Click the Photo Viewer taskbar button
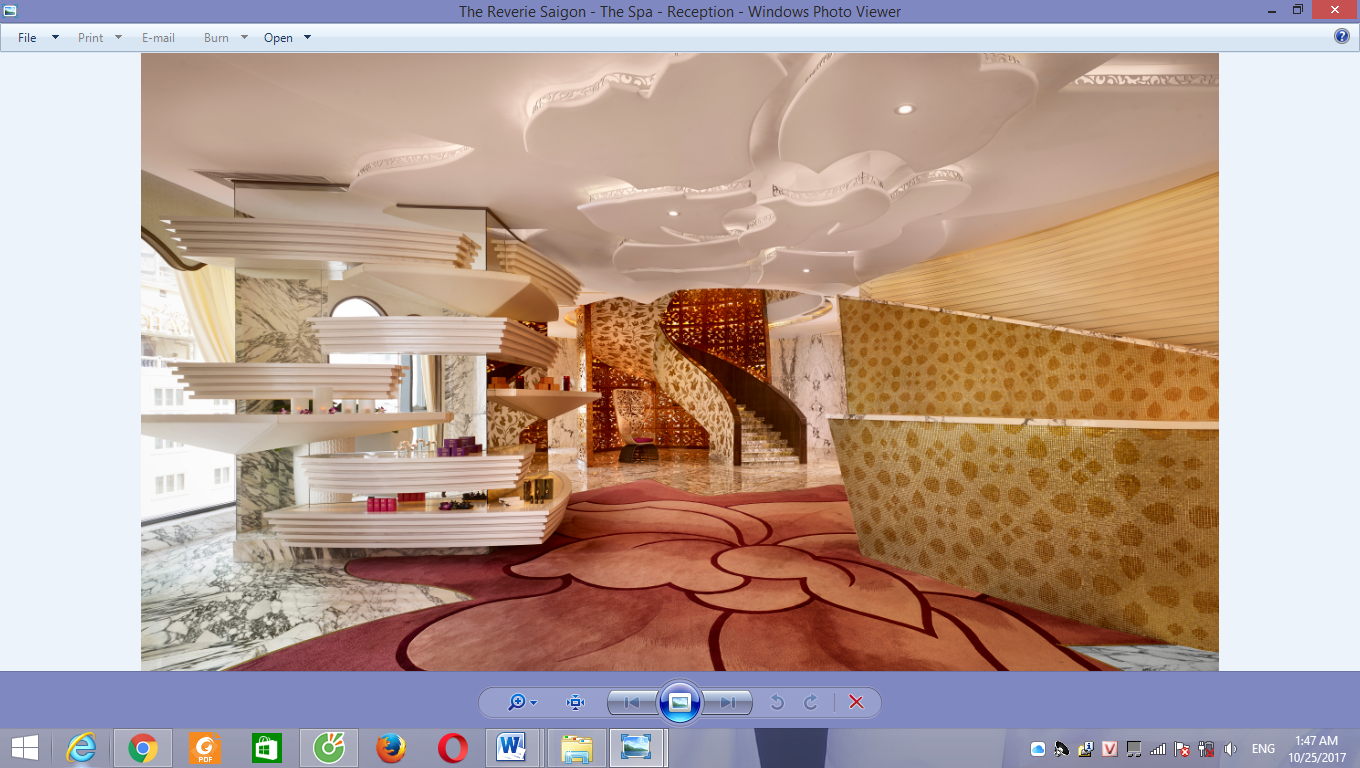 tap(637, 748)
